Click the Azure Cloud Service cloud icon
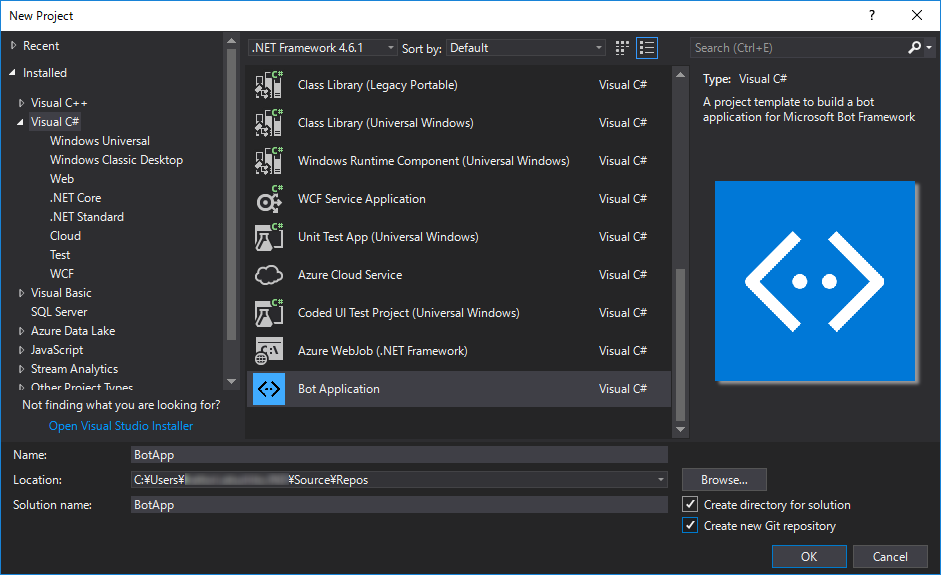Image resolution: width=941 pixels, height=575 pixels. 269,275
